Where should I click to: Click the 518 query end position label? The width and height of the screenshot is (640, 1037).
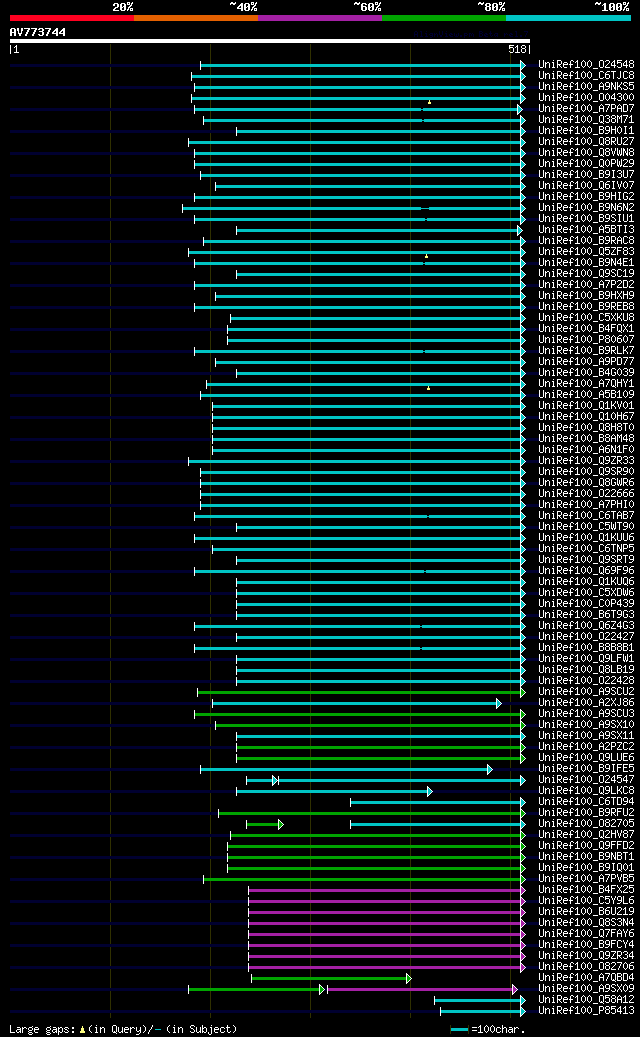click(518, 50)
